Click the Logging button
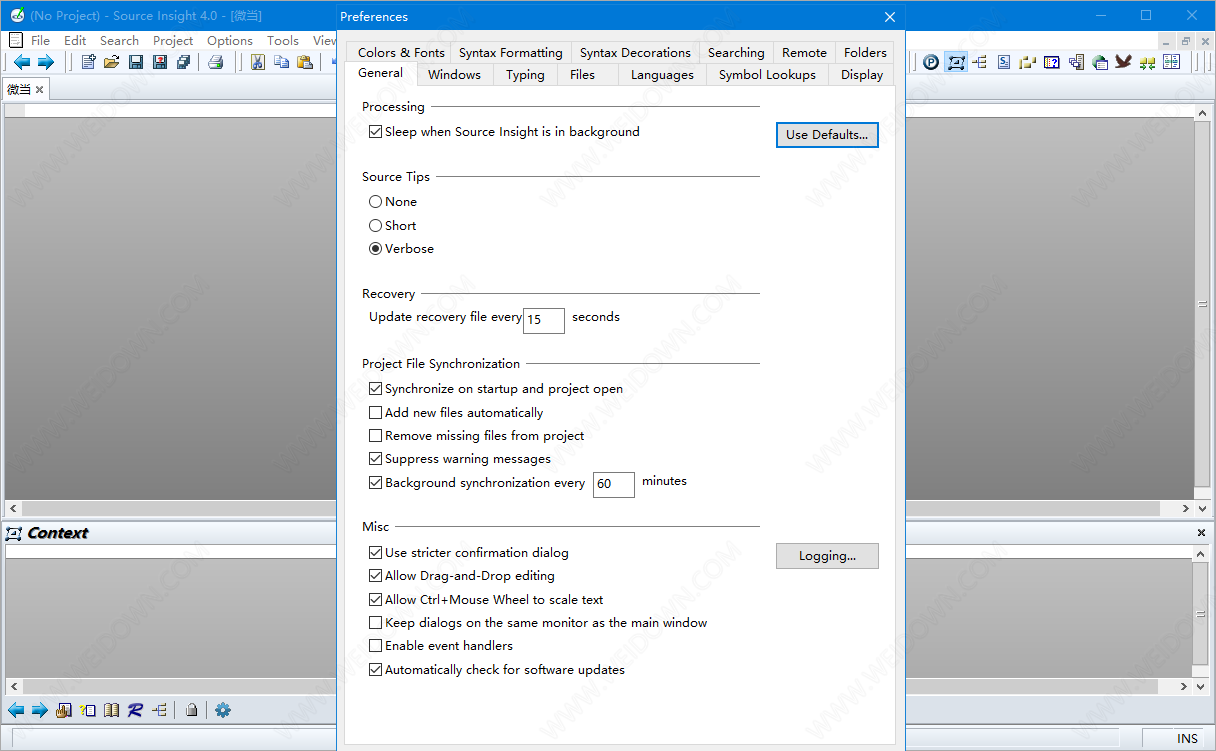 pos(827,556)
